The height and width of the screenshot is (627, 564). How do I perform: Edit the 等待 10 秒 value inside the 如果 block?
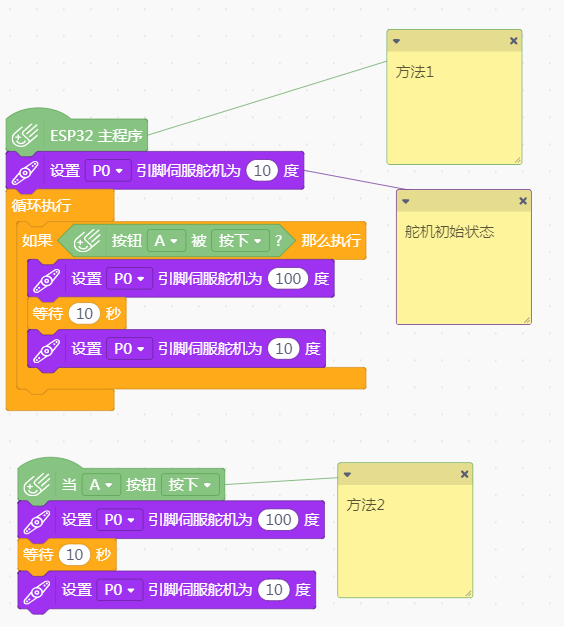(x=84, y=314)
